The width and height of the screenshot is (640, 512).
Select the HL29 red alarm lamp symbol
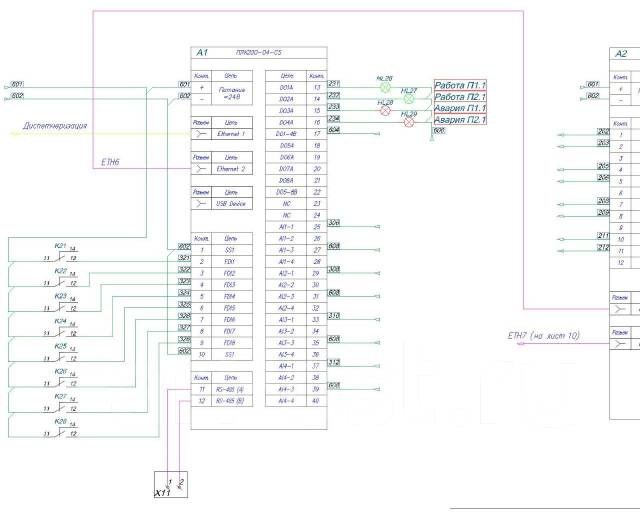click(x=408, y=124)
